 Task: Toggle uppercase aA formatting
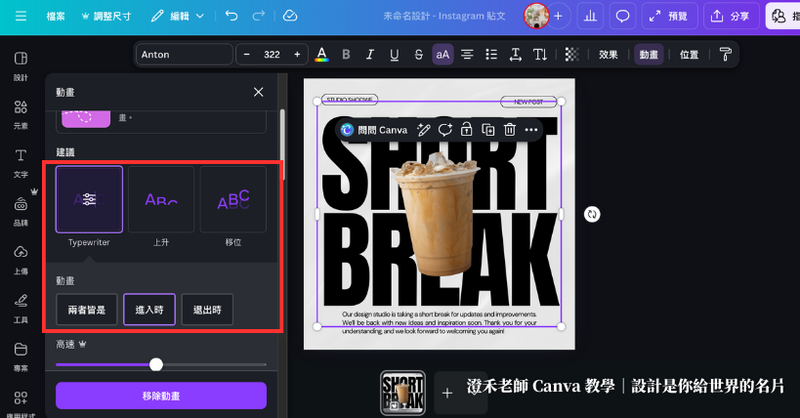coord(443,54)
